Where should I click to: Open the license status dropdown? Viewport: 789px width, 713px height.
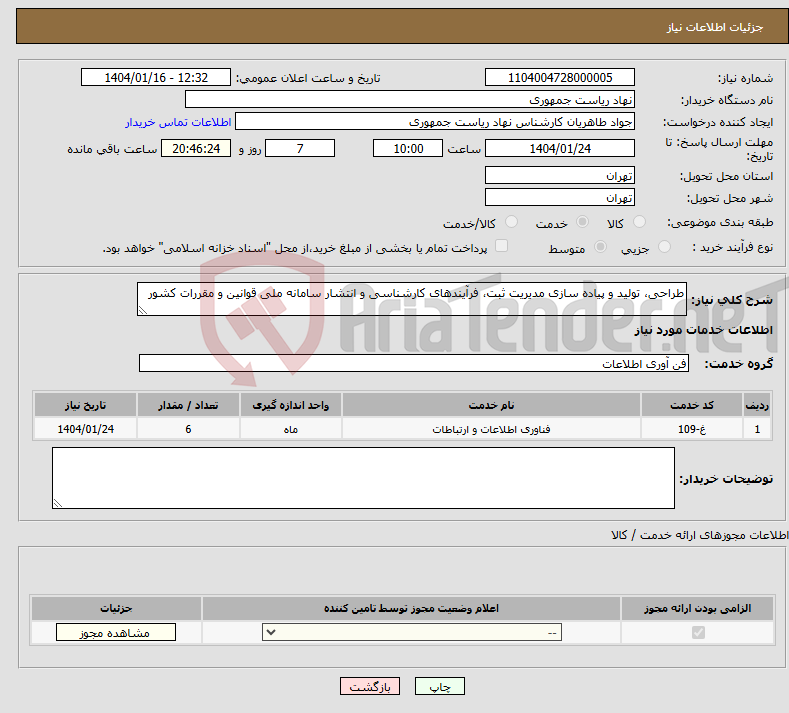click(412, 632)
